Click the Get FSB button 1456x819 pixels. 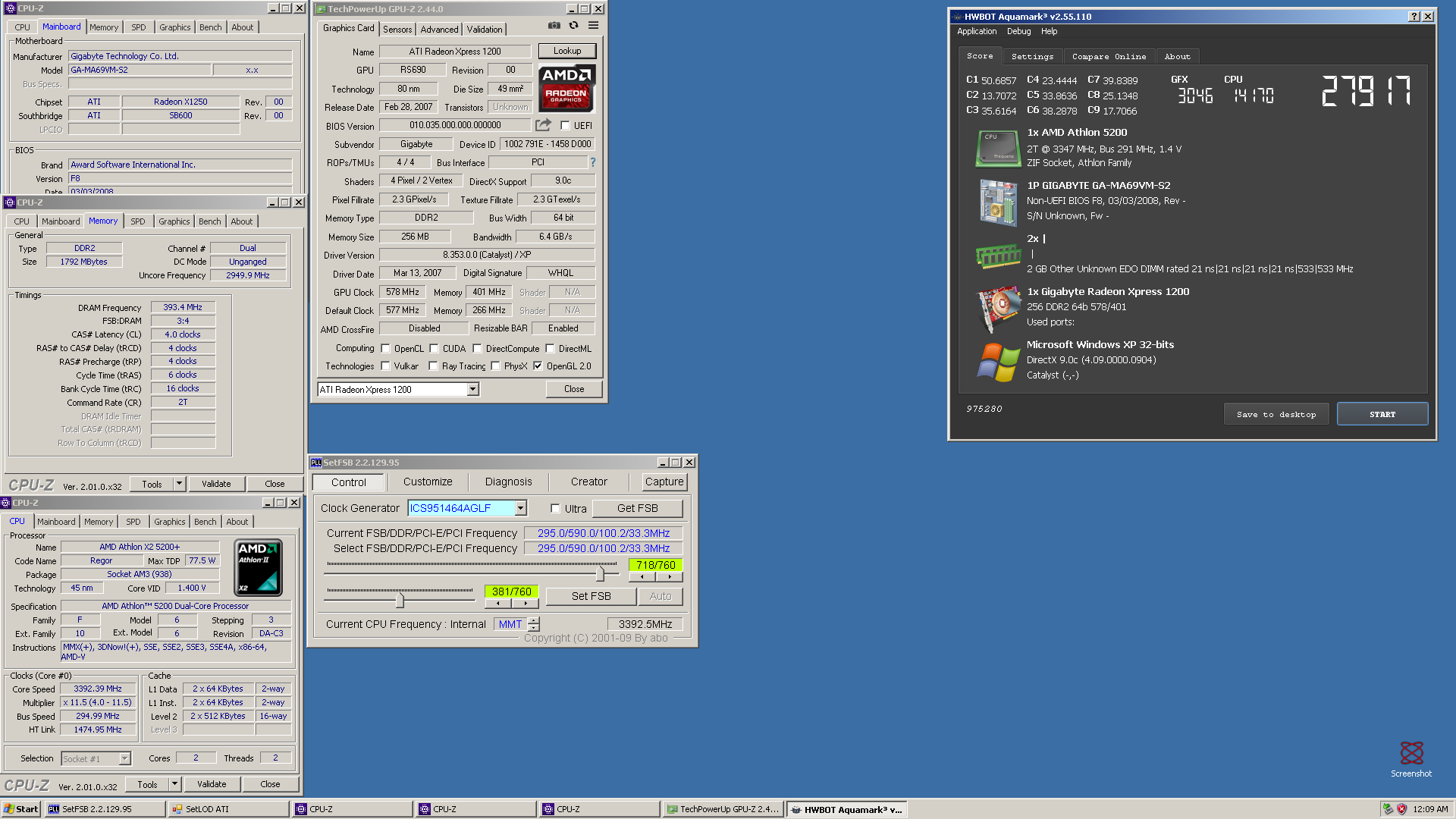click(x=637, y=509)
